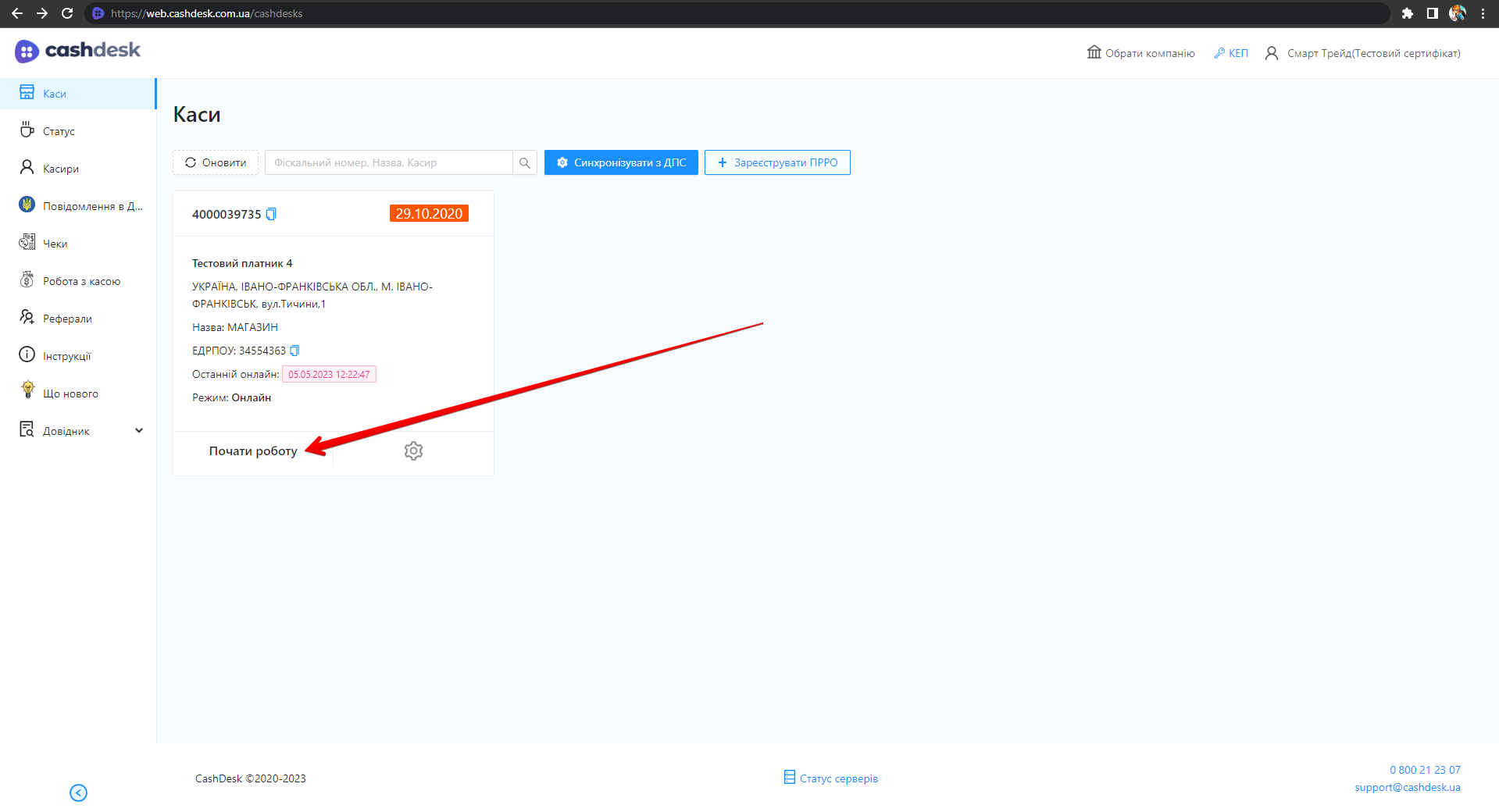Open the Смарт Трейд user account menu

(x=1363, y=53)
